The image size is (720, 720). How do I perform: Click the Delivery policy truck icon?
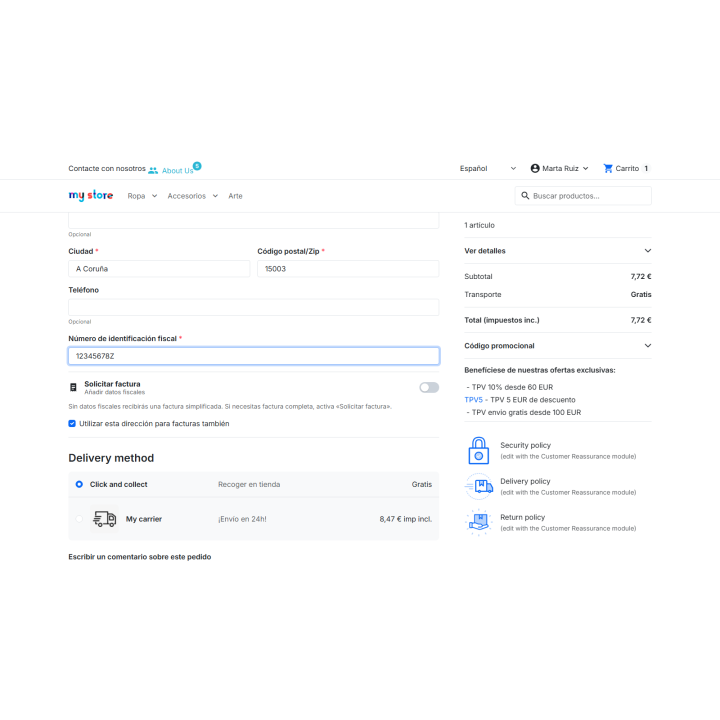click(x=478, y=486)
